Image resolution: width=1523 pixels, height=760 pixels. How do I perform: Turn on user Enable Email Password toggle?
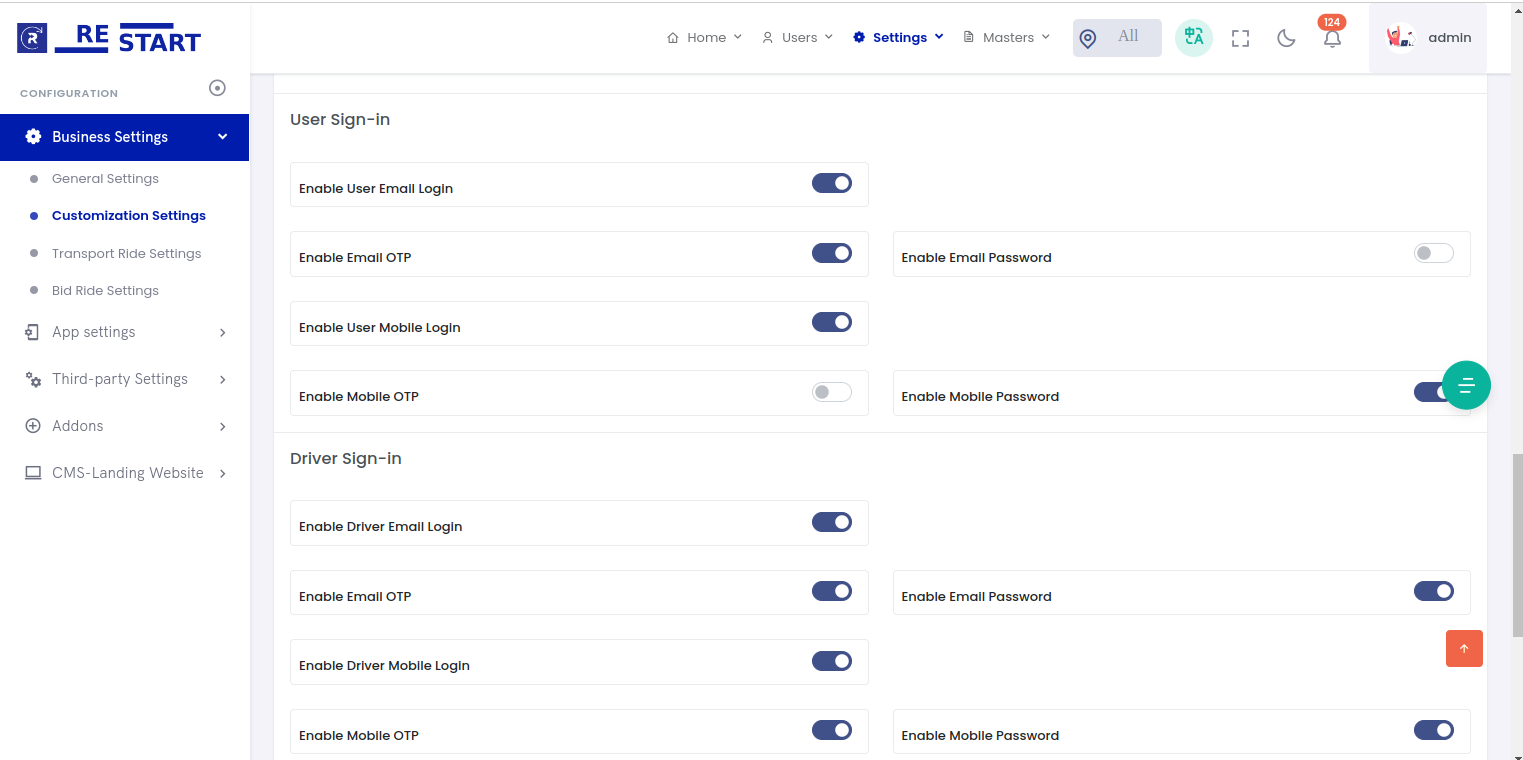(1433, 253)
